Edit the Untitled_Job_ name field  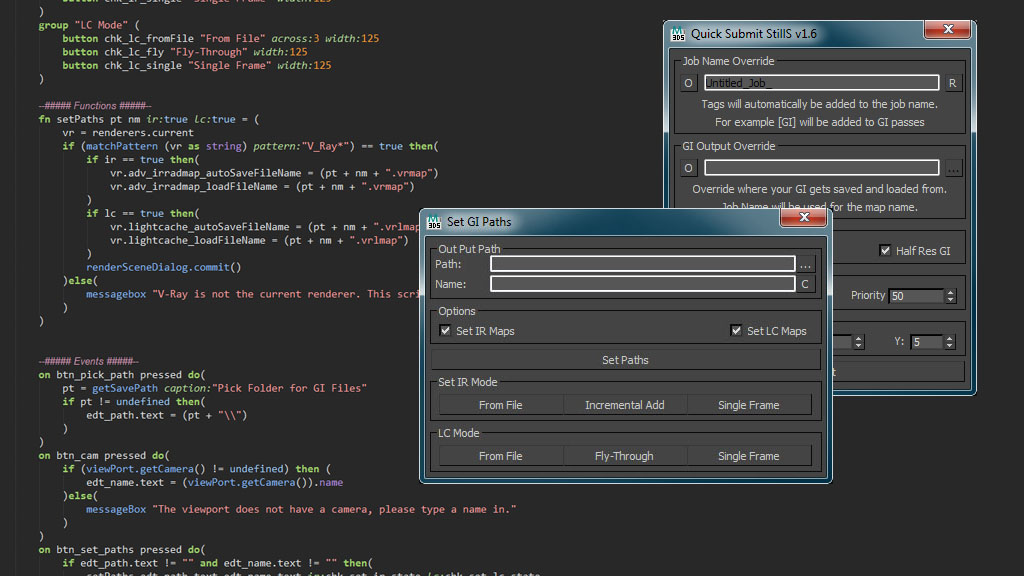click(822, 83)
